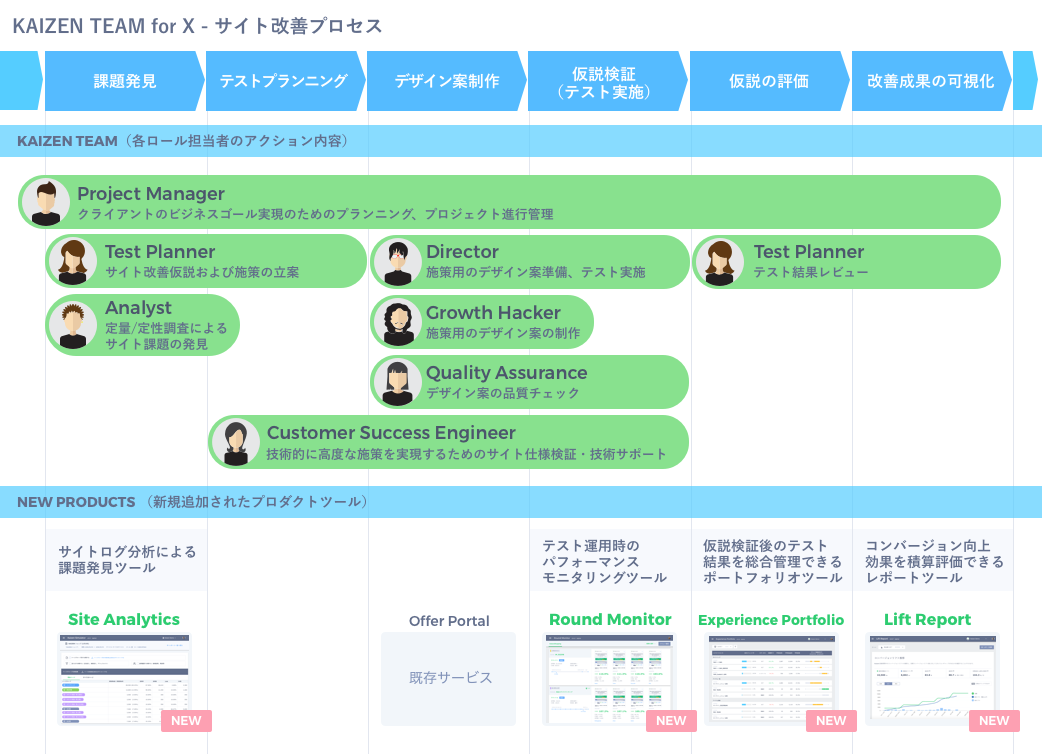Click the サイトログ分析による課題発見ツール description
1042x754 pixels.
pos(127,559)
